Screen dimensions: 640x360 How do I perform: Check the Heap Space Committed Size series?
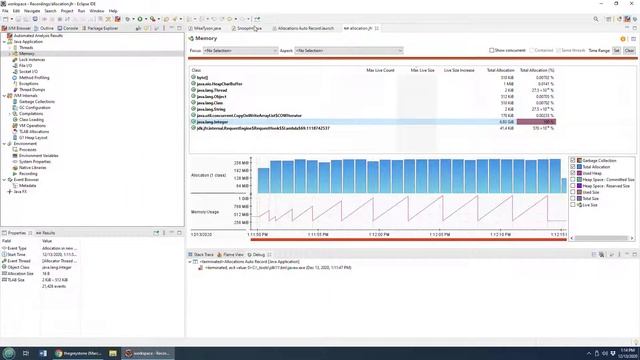tap(573, 180)
